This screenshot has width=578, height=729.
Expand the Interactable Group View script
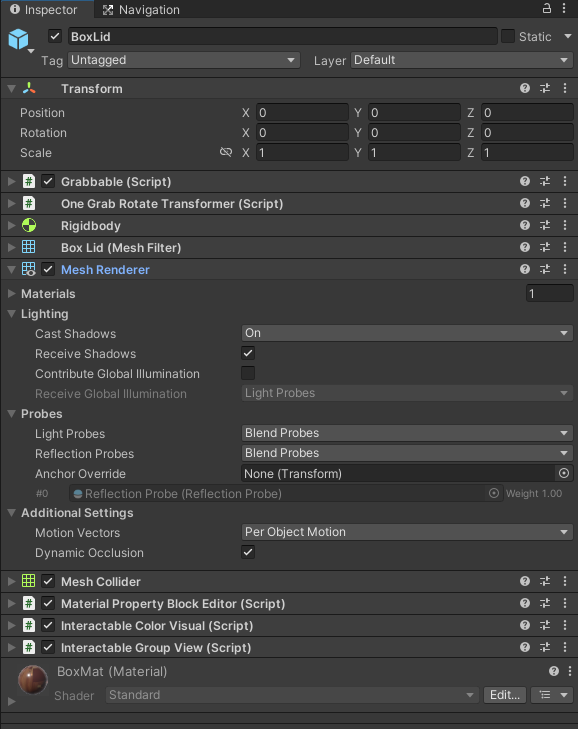tap(12, 647)
